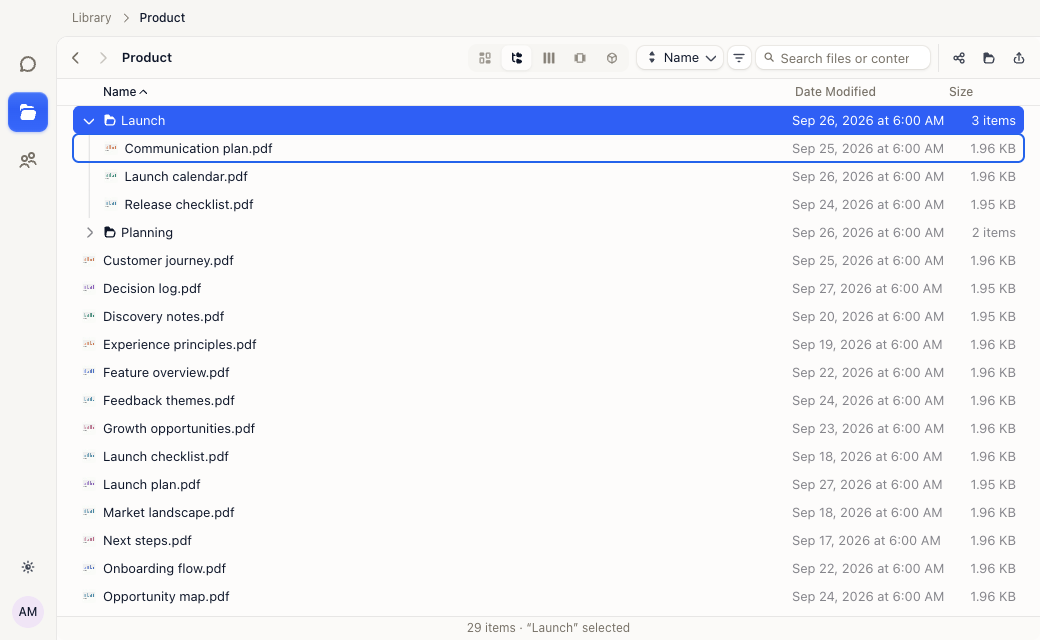
Task: Click the Next steps.pdf file icon
Action: [89, 540]
